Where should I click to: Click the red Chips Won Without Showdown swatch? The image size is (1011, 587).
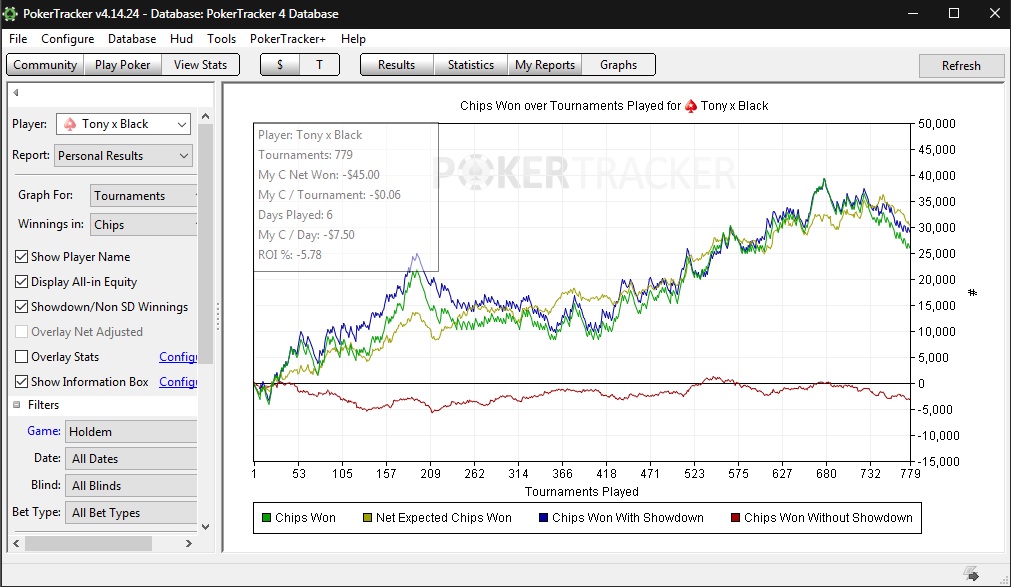pyautogui.click(x=735, y=518)
